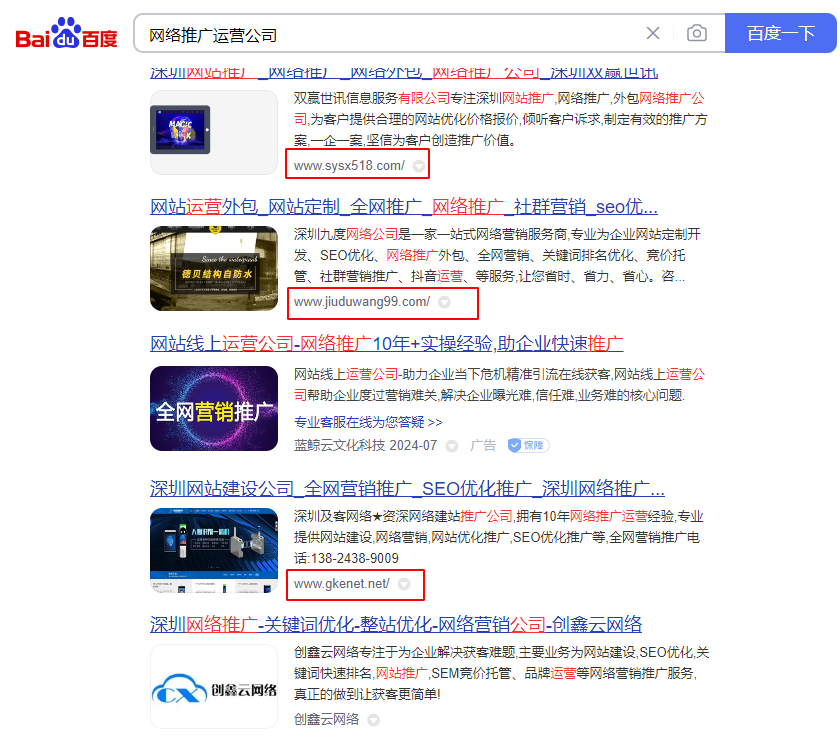Click the 百度一下 search button

pos(780,33)
